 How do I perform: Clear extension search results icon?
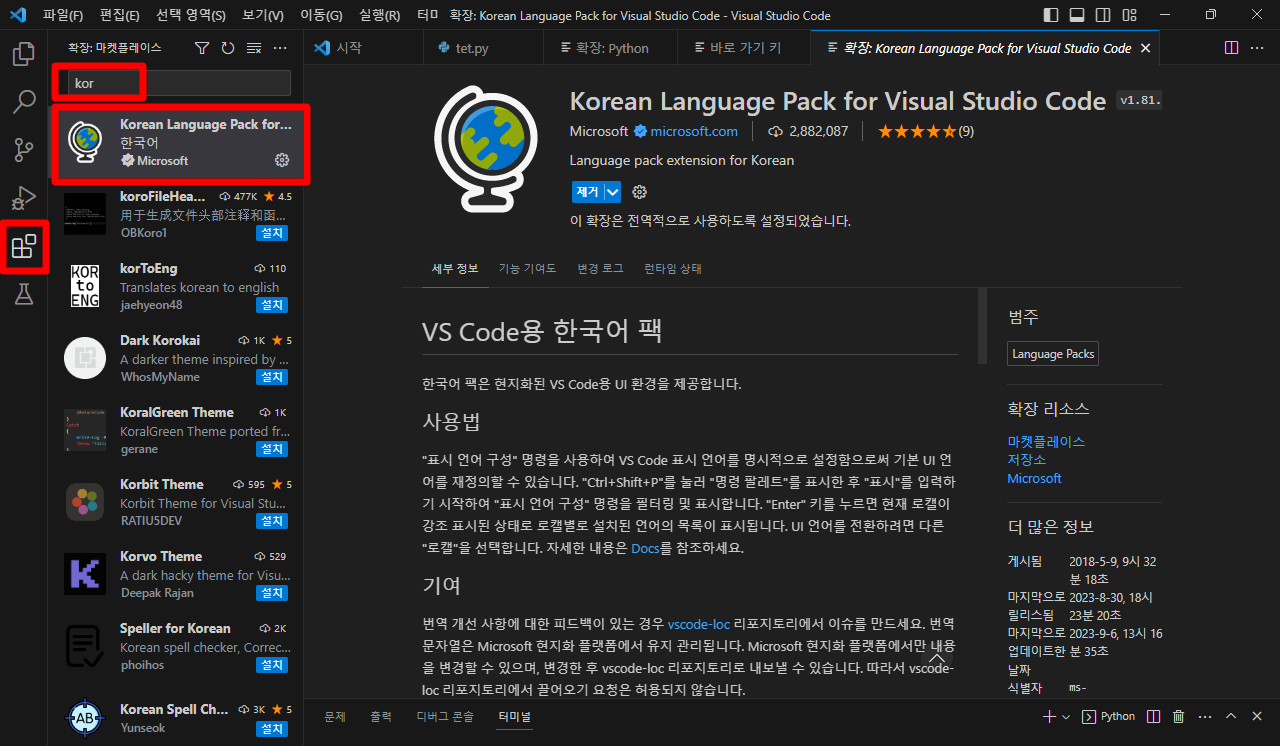[x=254, y=48]
